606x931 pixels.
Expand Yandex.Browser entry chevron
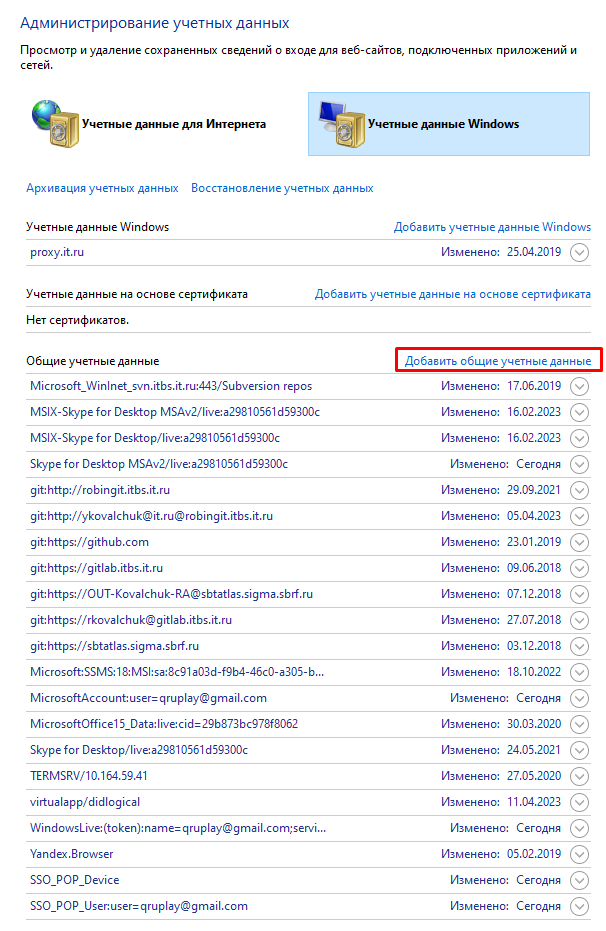(x=579, y=854)
